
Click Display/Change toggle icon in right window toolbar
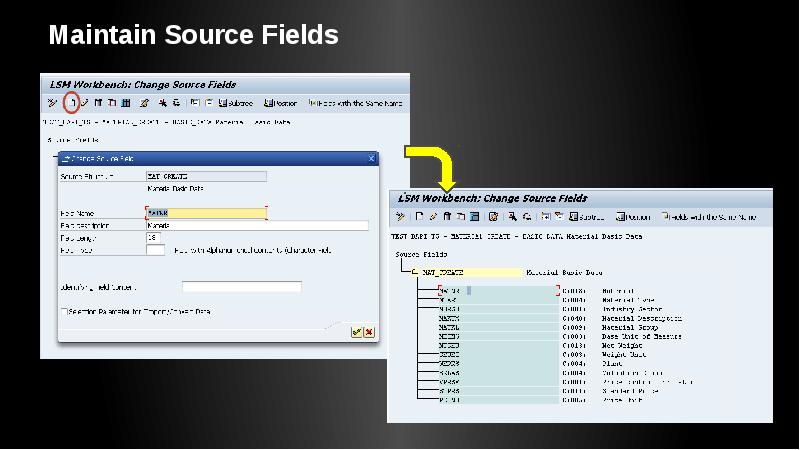(401, 217)
